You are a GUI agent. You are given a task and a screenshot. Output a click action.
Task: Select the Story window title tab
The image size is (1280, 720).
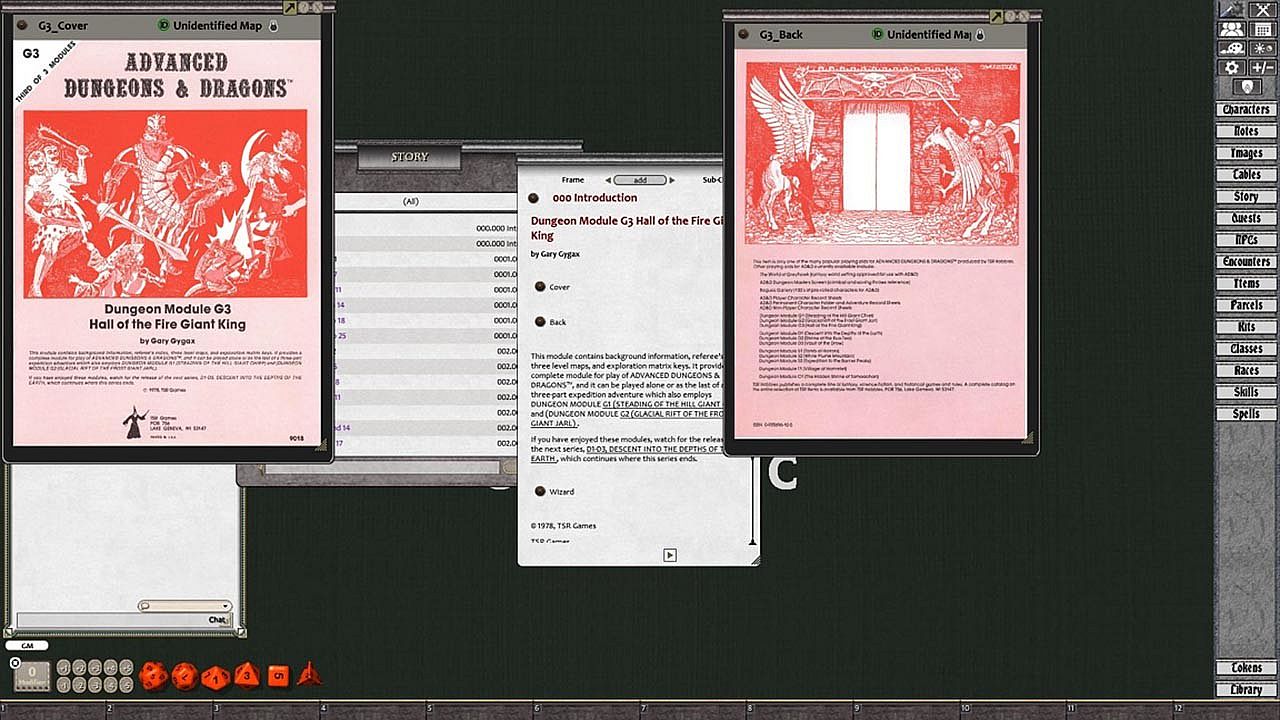[x=409, y=157]
